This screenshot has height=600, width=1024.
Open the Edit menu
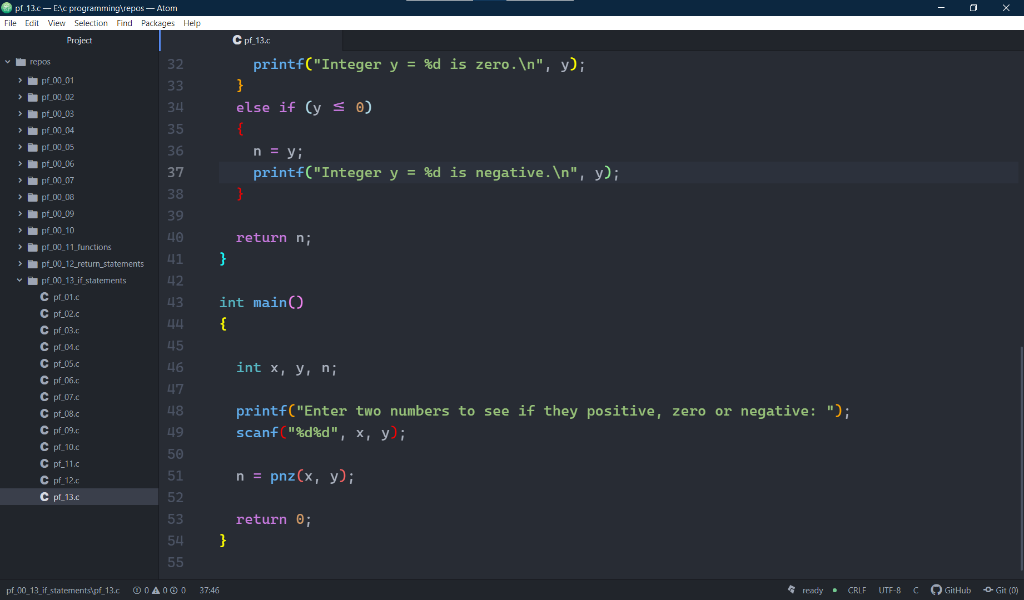(32, 23)
